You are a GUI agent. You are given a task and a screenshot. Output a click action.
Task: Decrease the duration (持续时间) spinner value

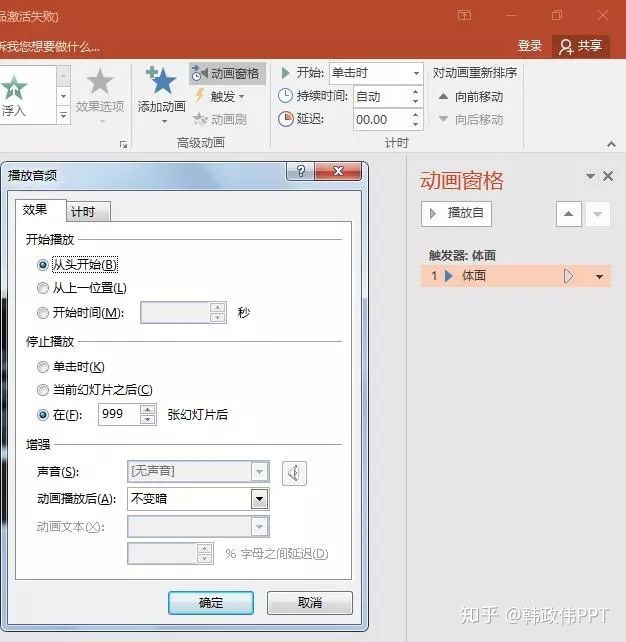click(416, 102)
